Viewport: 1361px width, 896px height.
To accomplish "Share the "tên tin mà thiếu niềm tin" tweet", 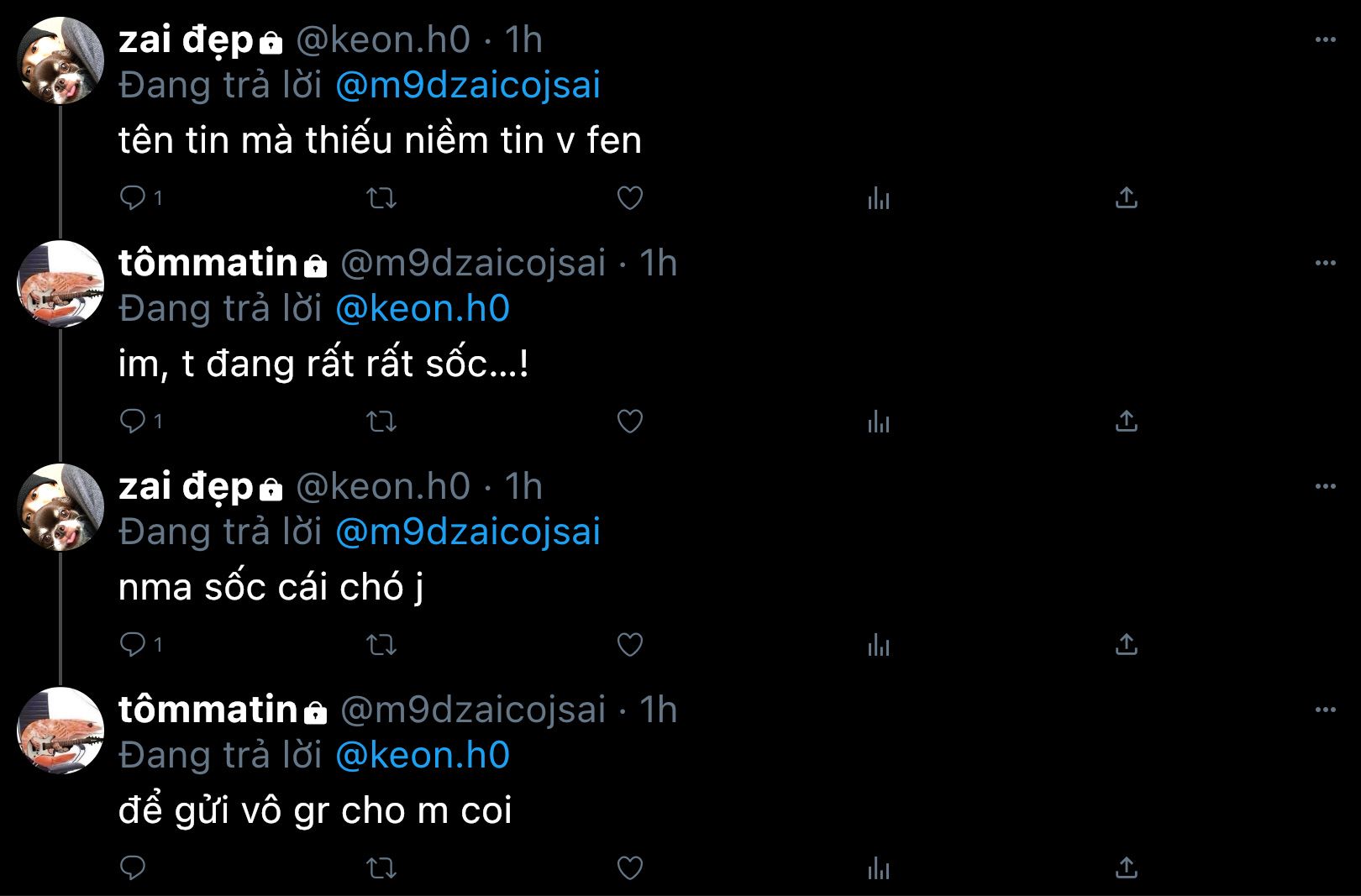I will click(x=1127, y=198).
